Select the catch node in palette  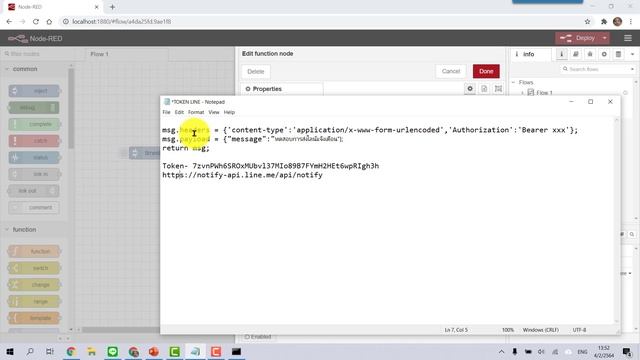pos(34,141)
